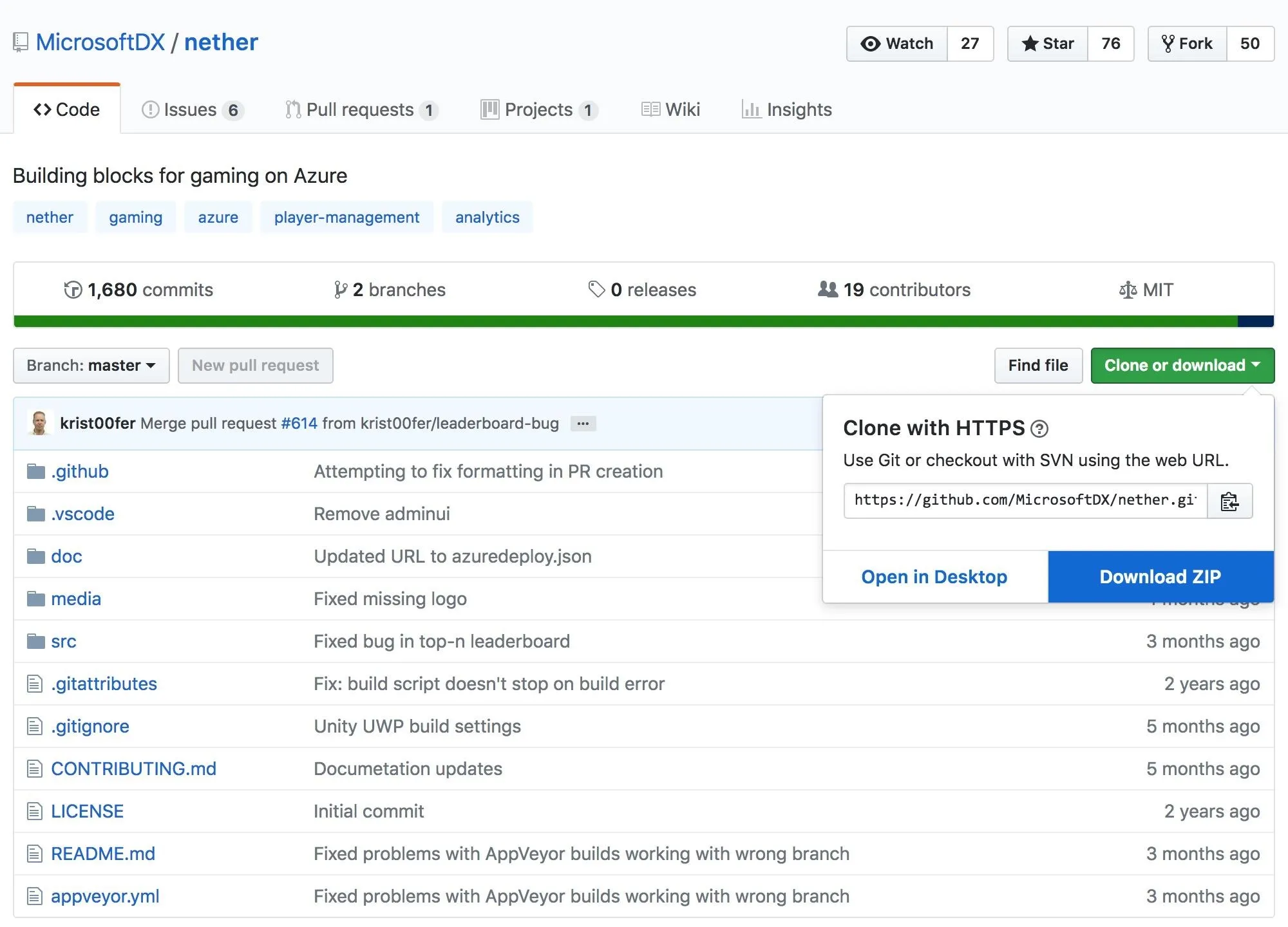The height and width of the screenshot is (927, 1288).
Task: Select the azure topic tag
Action: coord(218,218)
